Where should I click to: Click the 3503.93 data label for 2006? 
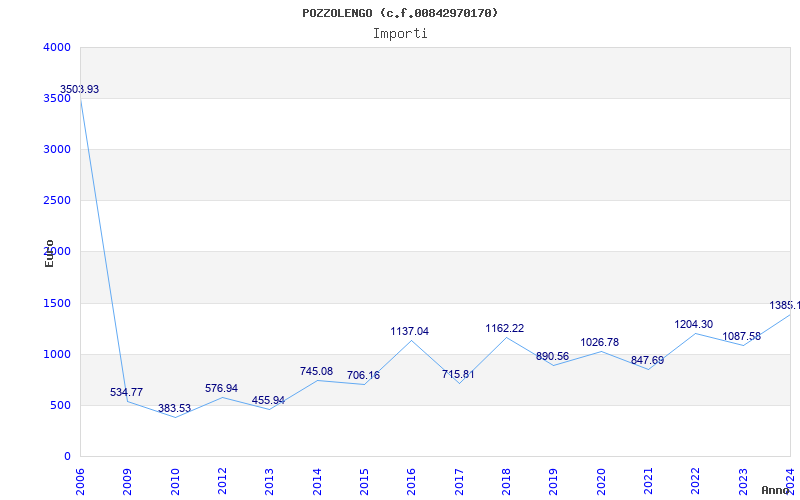[x=80, y=90]
